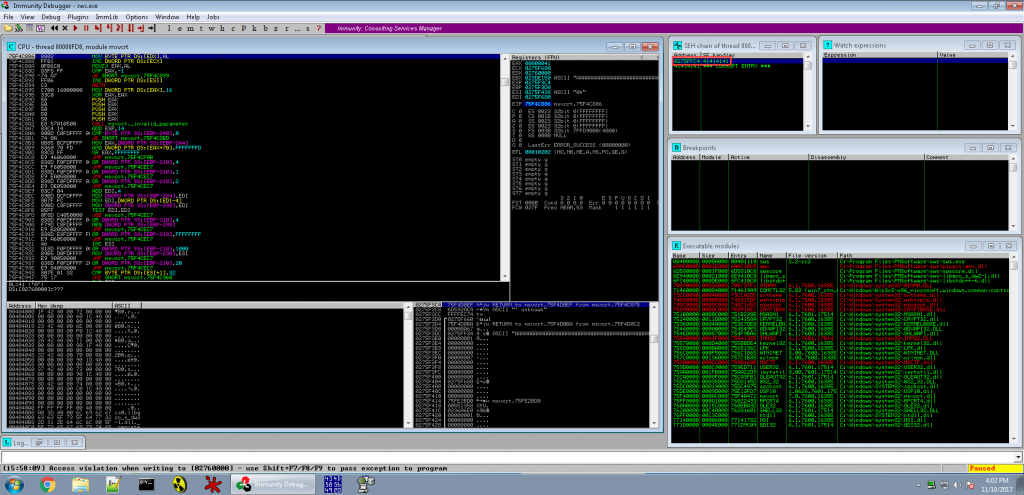Show Run trace via '...' toolbar item
The height and width of the screenshot is (495, 1024).
coord(297,29)
